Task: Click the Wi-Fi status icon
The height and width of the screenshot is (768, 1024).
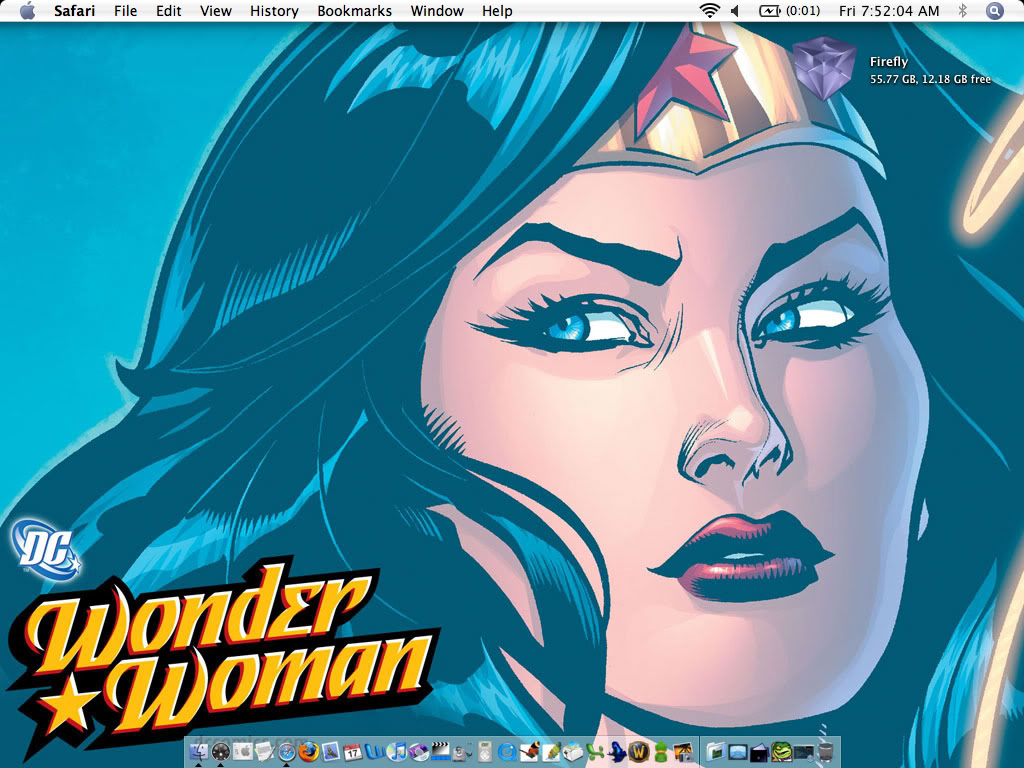Action: point(709,10)
